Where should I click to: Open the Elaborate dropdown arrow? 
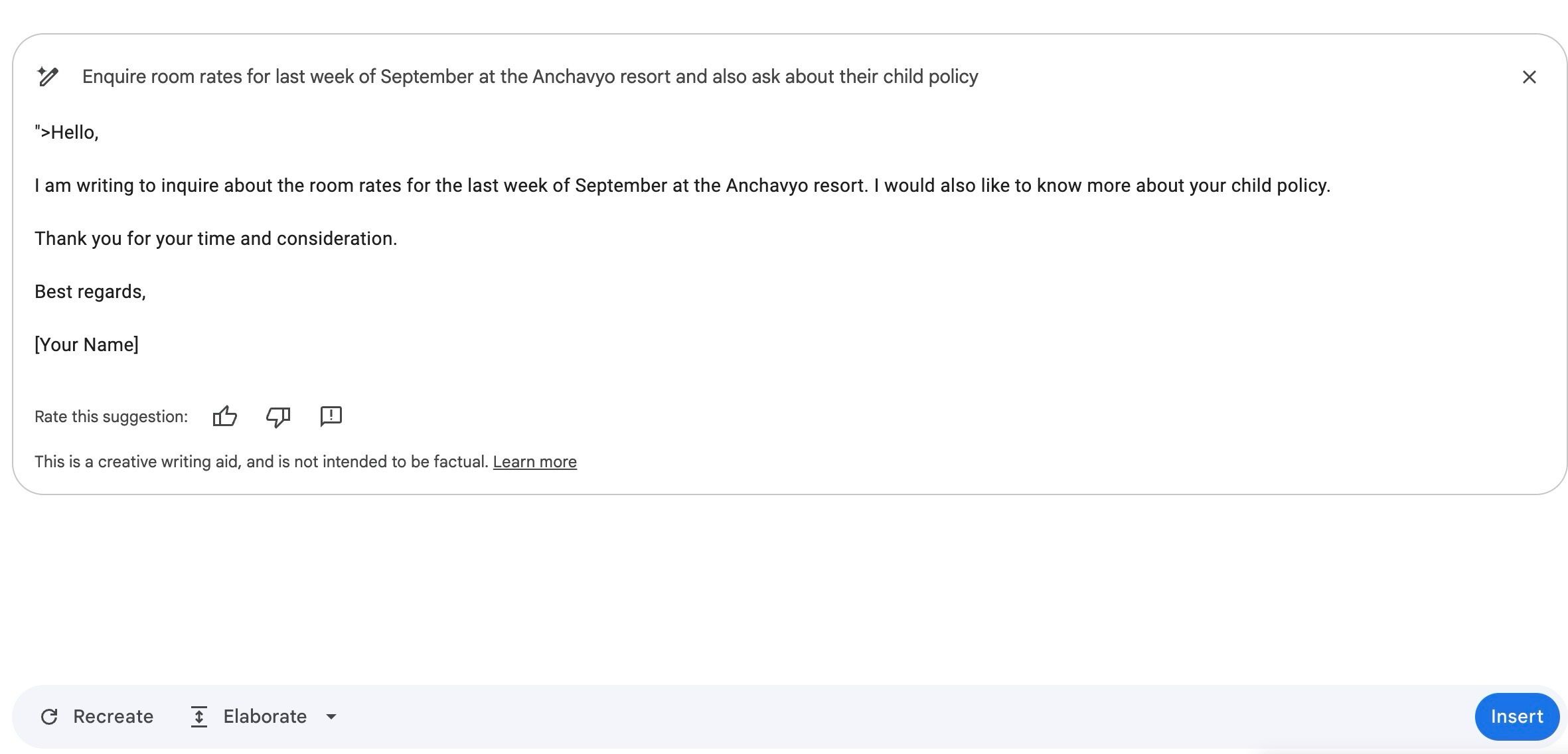(x=331, y=717)
